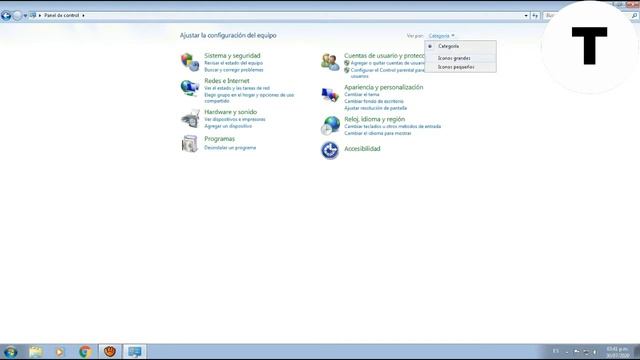Click the Forward navigation arrow
This screenshot has height=360, width=640.
[17, 16]
